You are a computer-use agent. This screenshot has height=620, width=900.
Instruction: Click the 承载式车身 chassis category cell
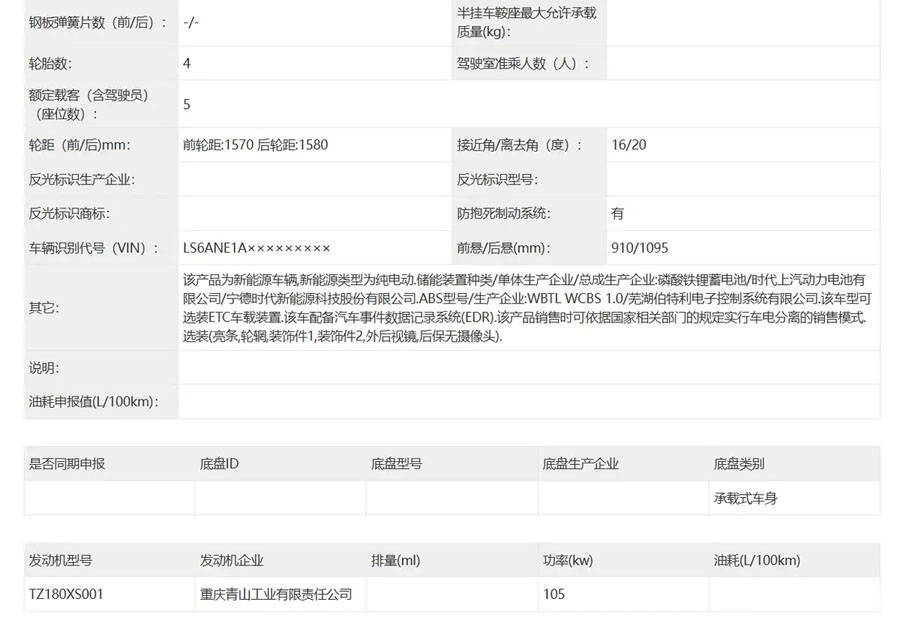(x=745, y=498)
